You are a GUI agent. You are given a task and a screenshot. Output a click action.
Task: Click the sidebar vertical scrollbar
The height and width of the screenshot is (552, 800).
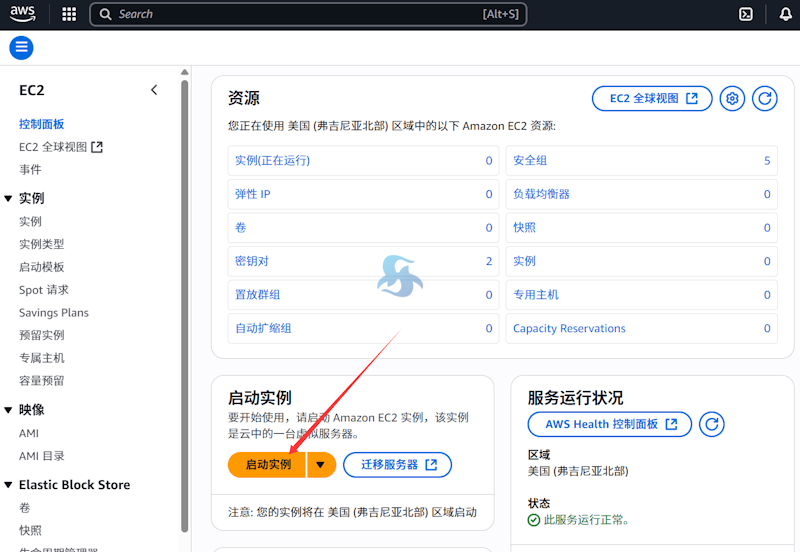click(x=184, y=300)
